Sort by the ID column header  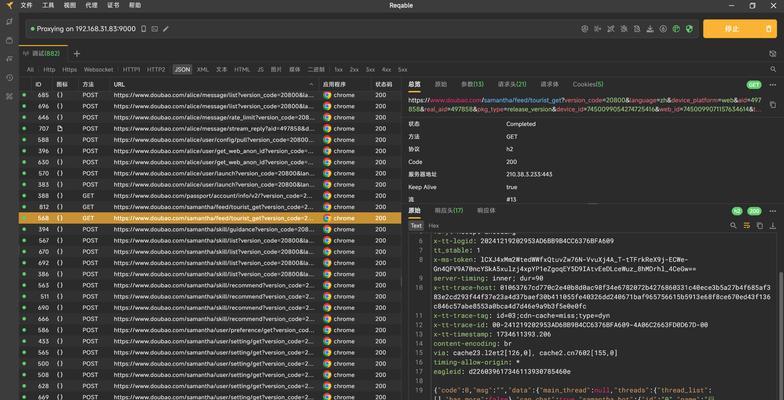pos(38,84)
